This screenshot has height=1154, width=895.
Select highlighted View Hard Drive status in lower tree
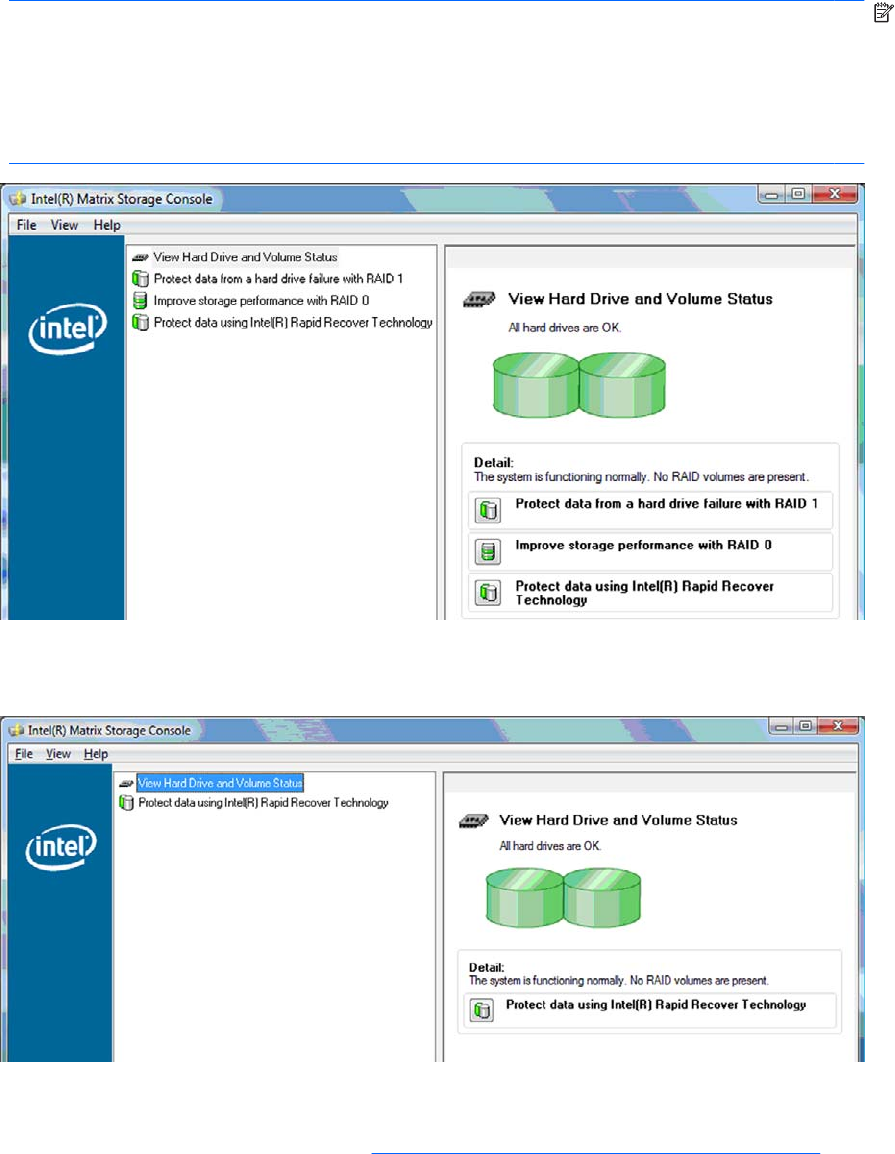[x=220, y=783]
